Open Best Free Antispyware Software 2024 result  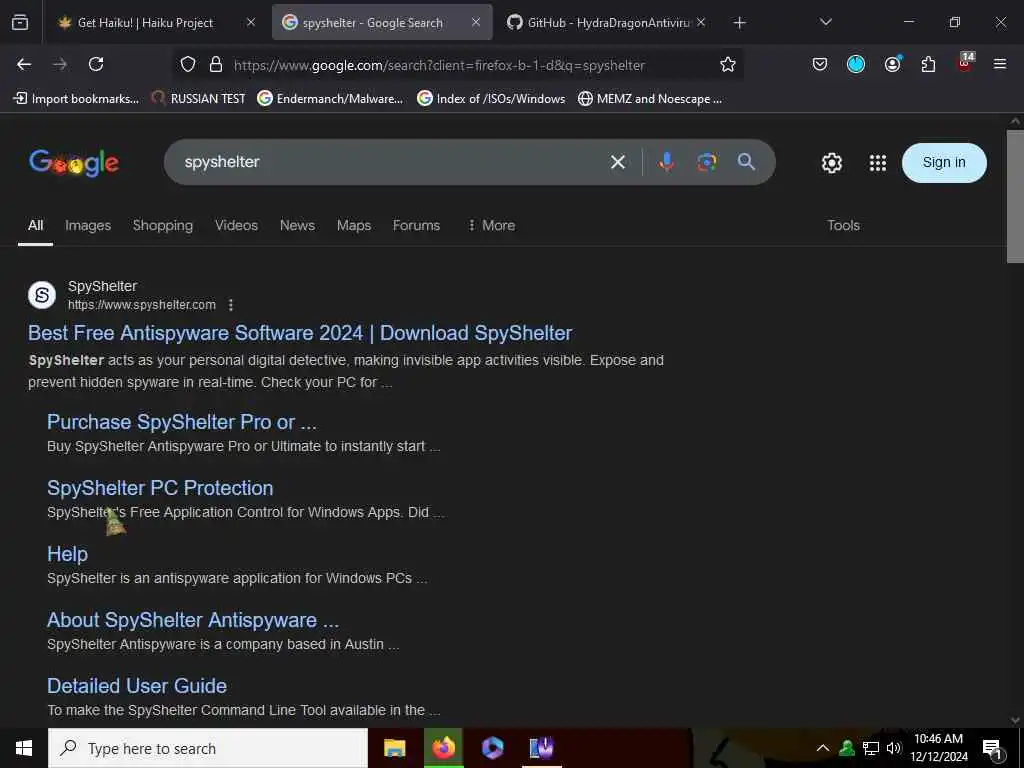[x=300, y=333]
